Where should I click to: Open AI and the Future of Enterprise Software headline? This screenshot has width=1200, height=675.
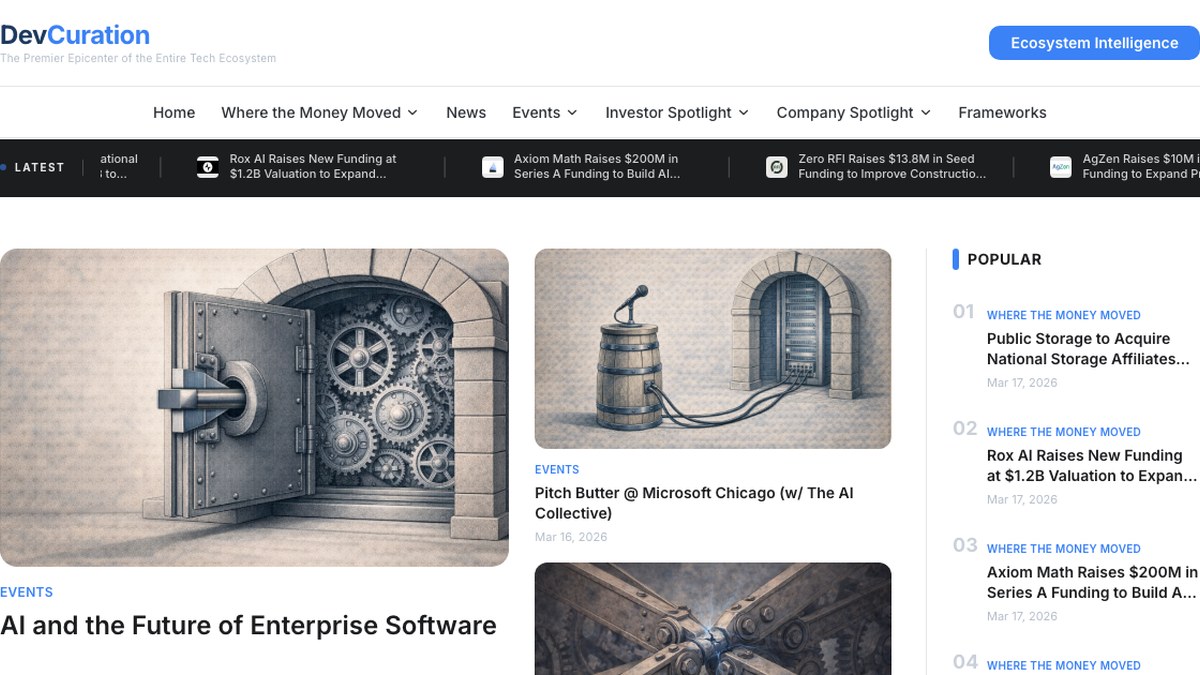tap(248, 626)
